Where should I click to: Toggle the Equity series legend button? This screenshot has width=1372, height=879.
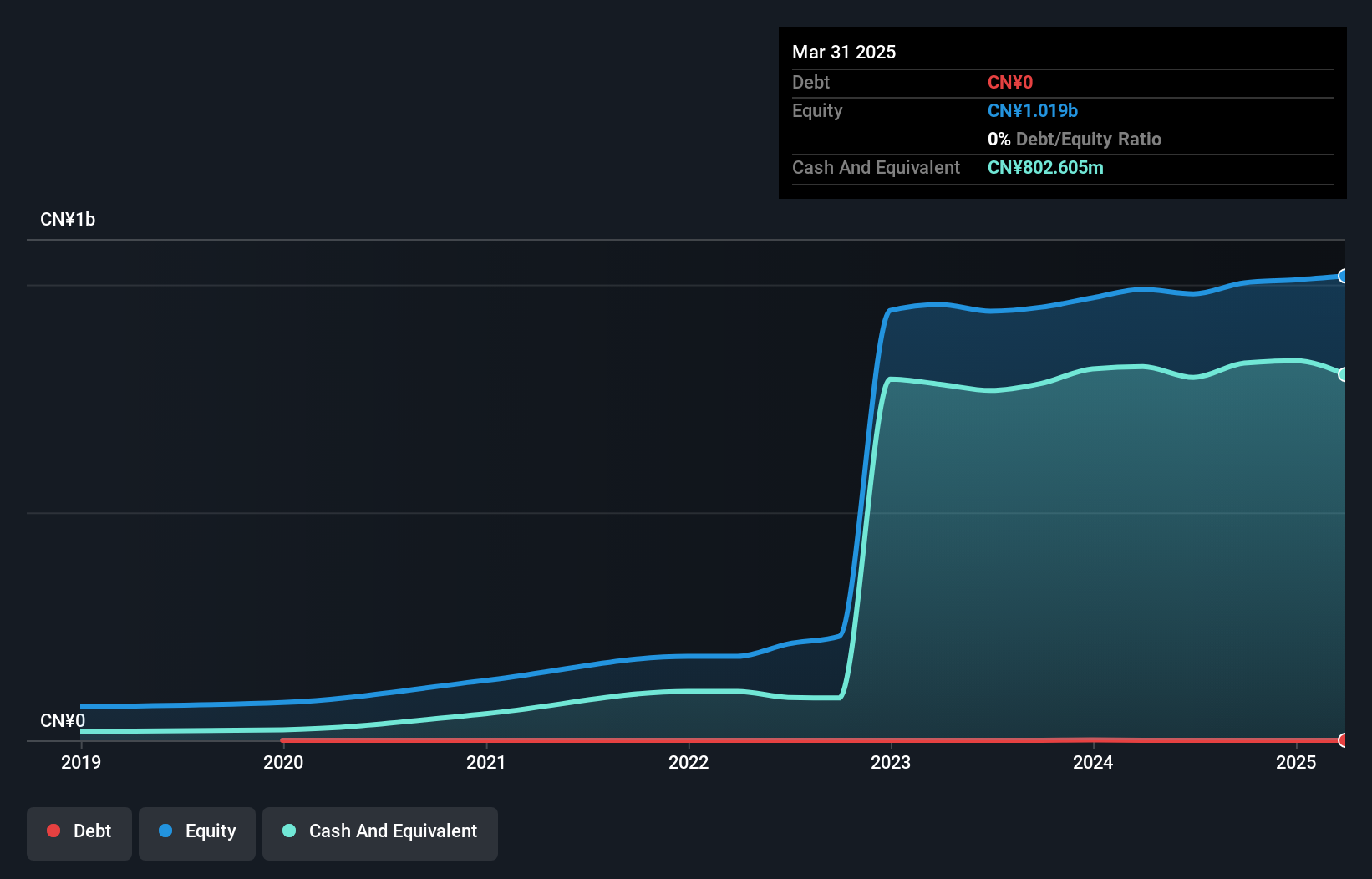[x=197, y=833]
